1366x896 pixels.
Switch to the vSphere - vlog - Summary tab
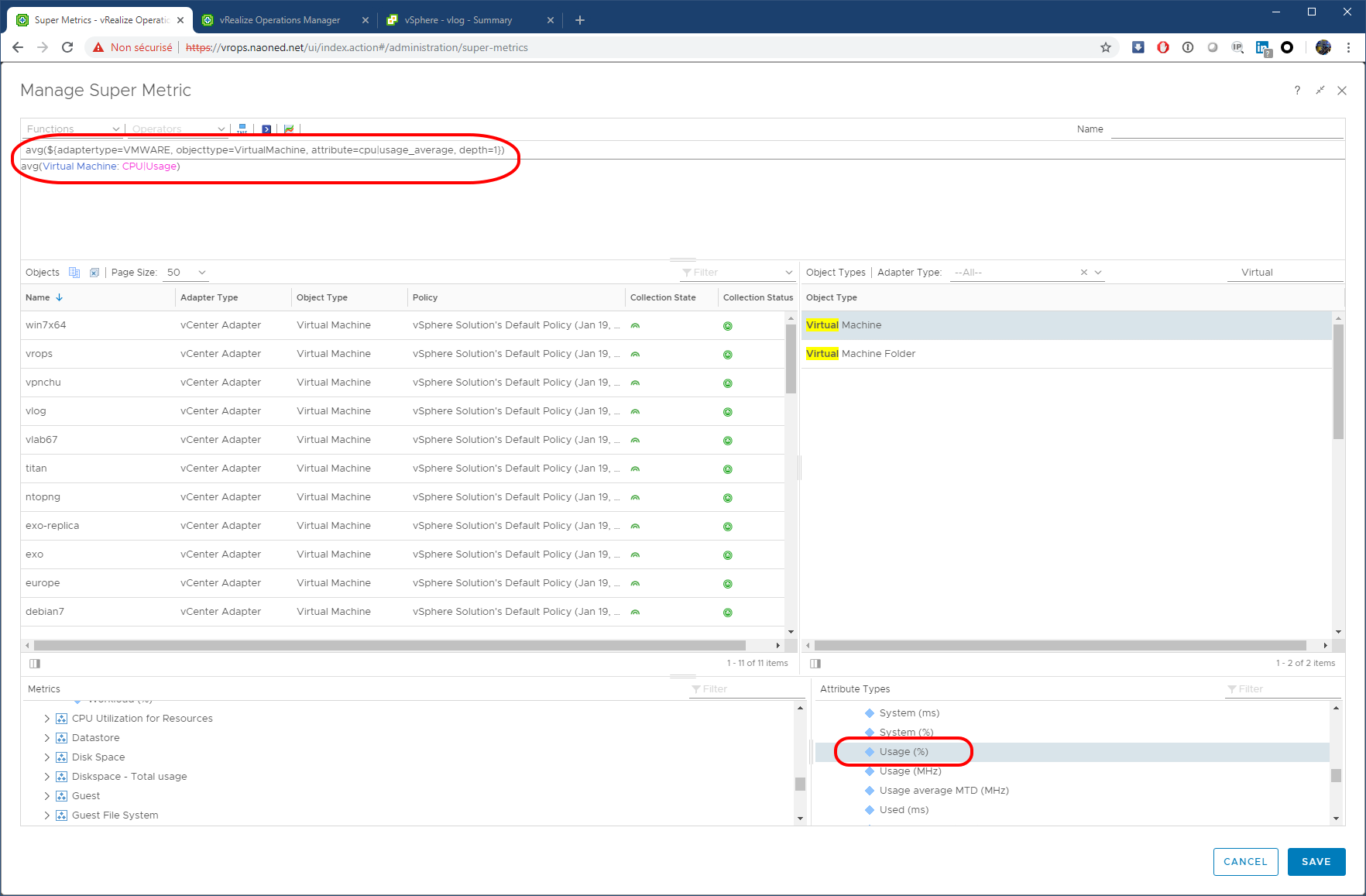[x=458, y=20]
